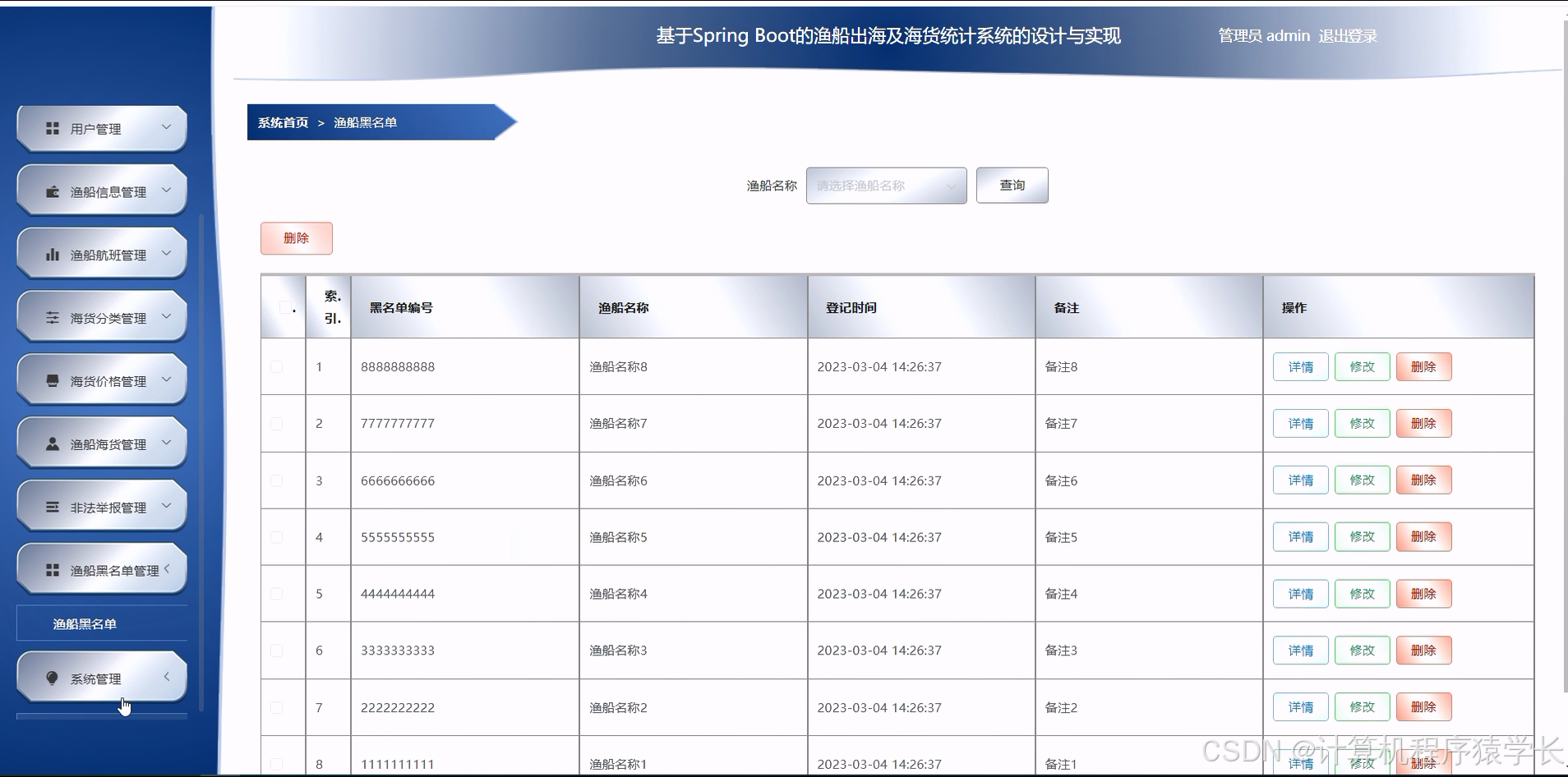The image size is (1568, 777).
Task: Go to 系统首页 in breadcrumb
Action: [283, 122]
